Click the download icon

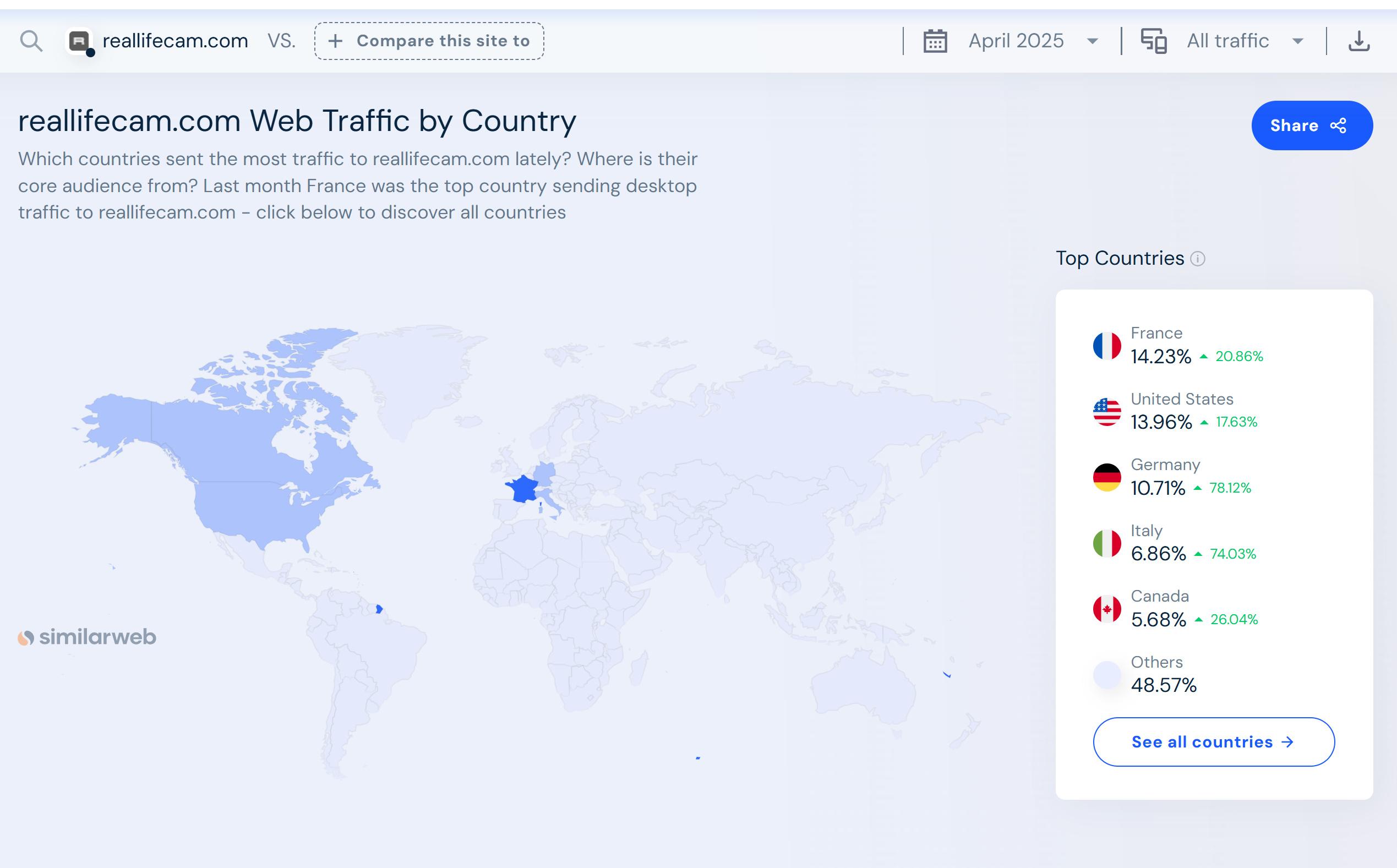click(1358, 41)
